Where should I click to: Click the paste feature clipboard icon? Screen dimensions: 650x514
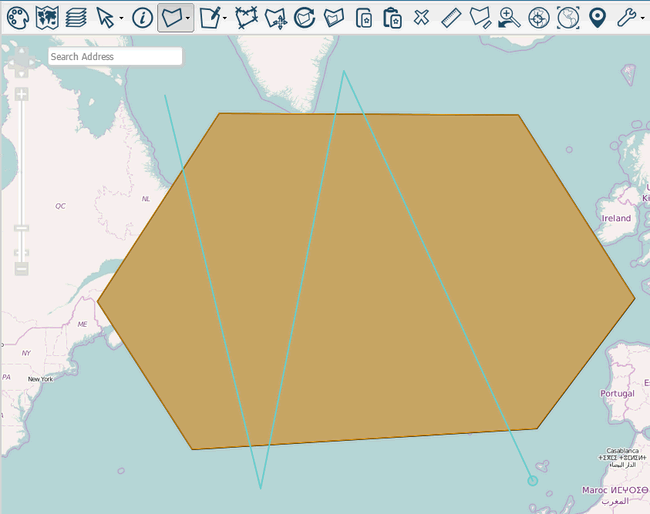point(392,17)
